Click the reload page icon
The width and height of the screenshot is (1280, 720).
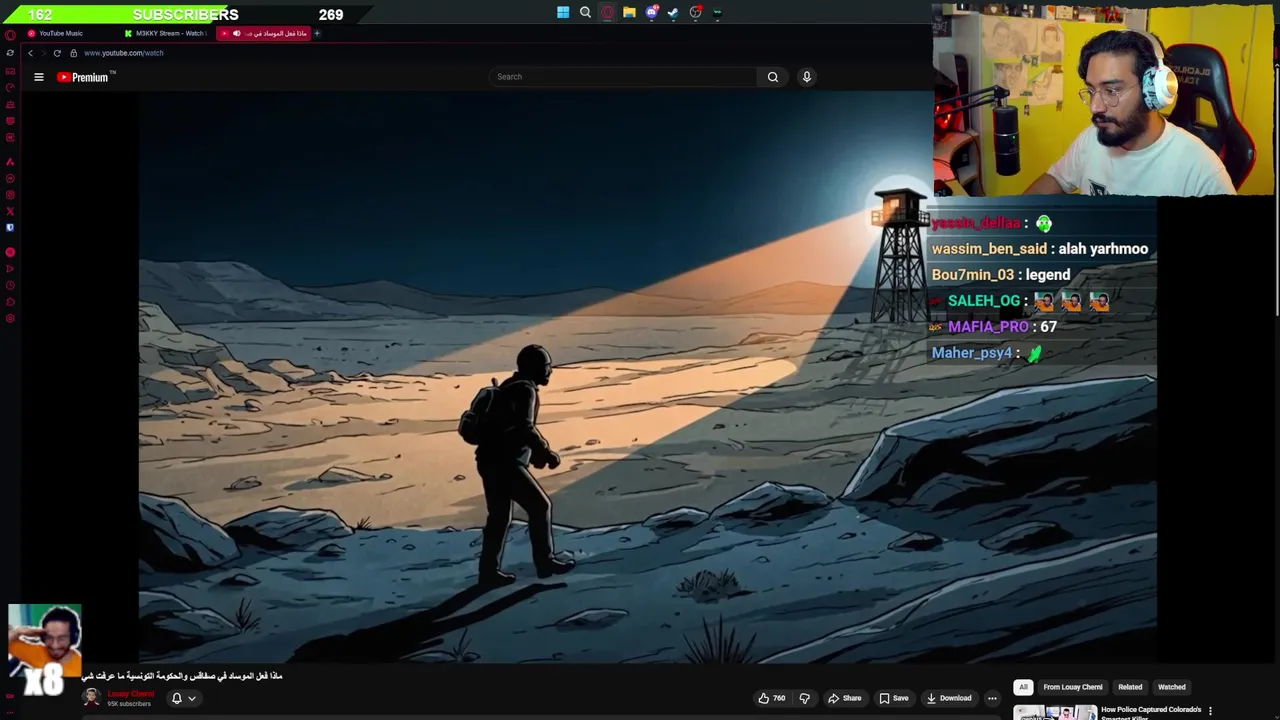(x=57, y=53)
